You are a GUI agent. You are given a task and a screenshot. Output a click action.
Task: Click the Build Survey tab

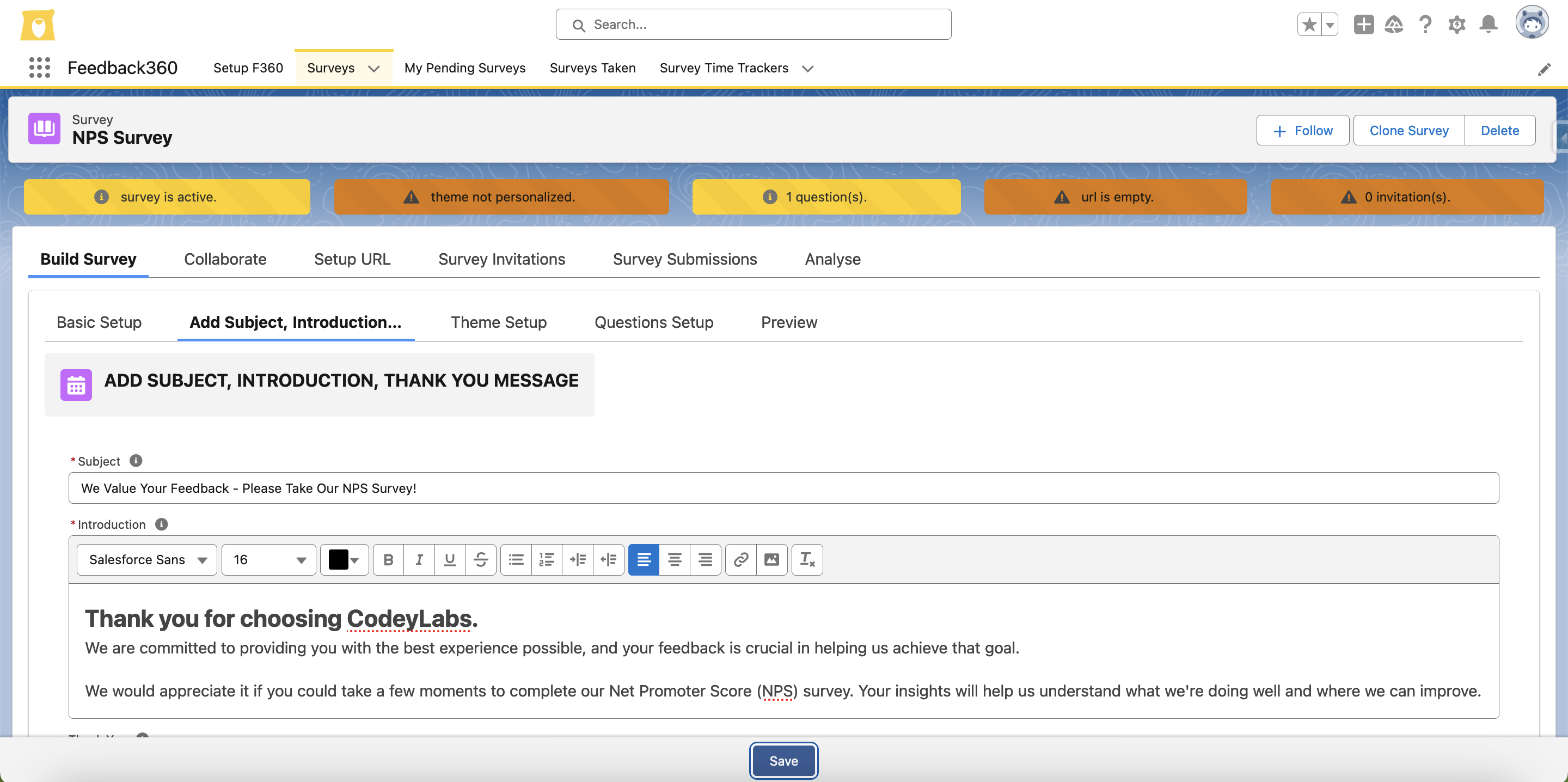coord(88,259)
